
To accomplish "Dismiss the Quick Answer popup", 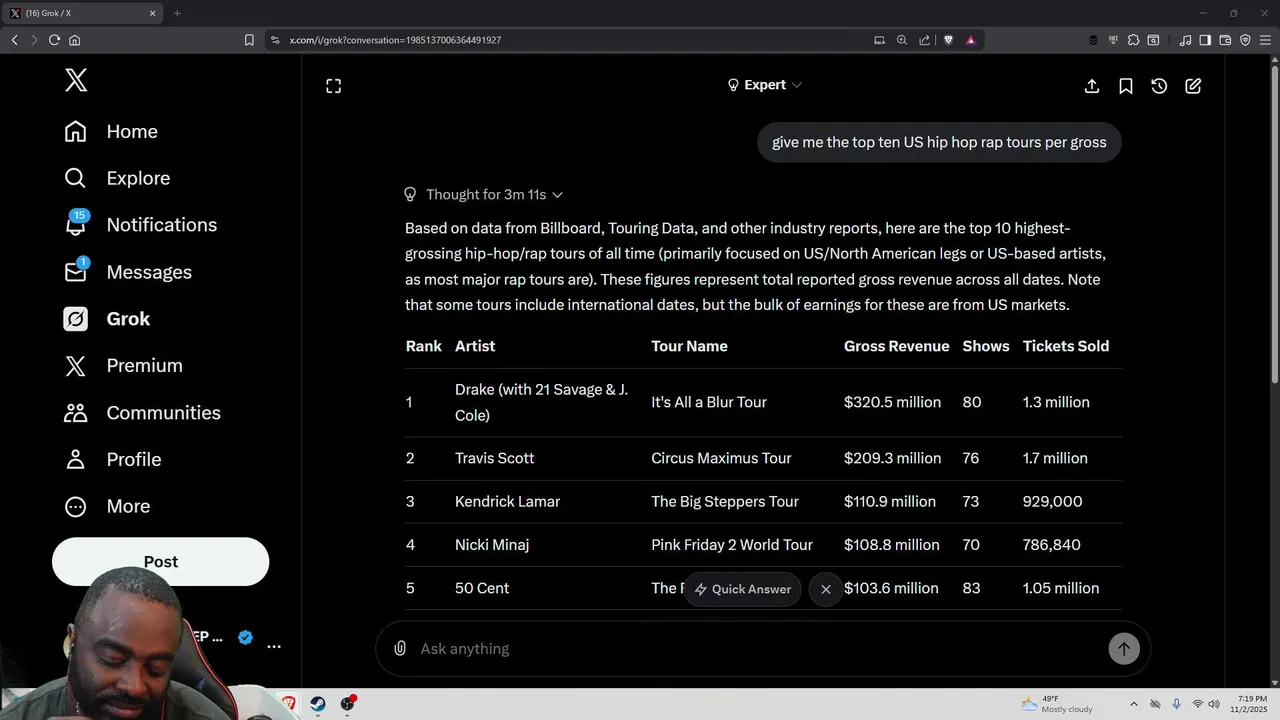I will click(826, 589).
